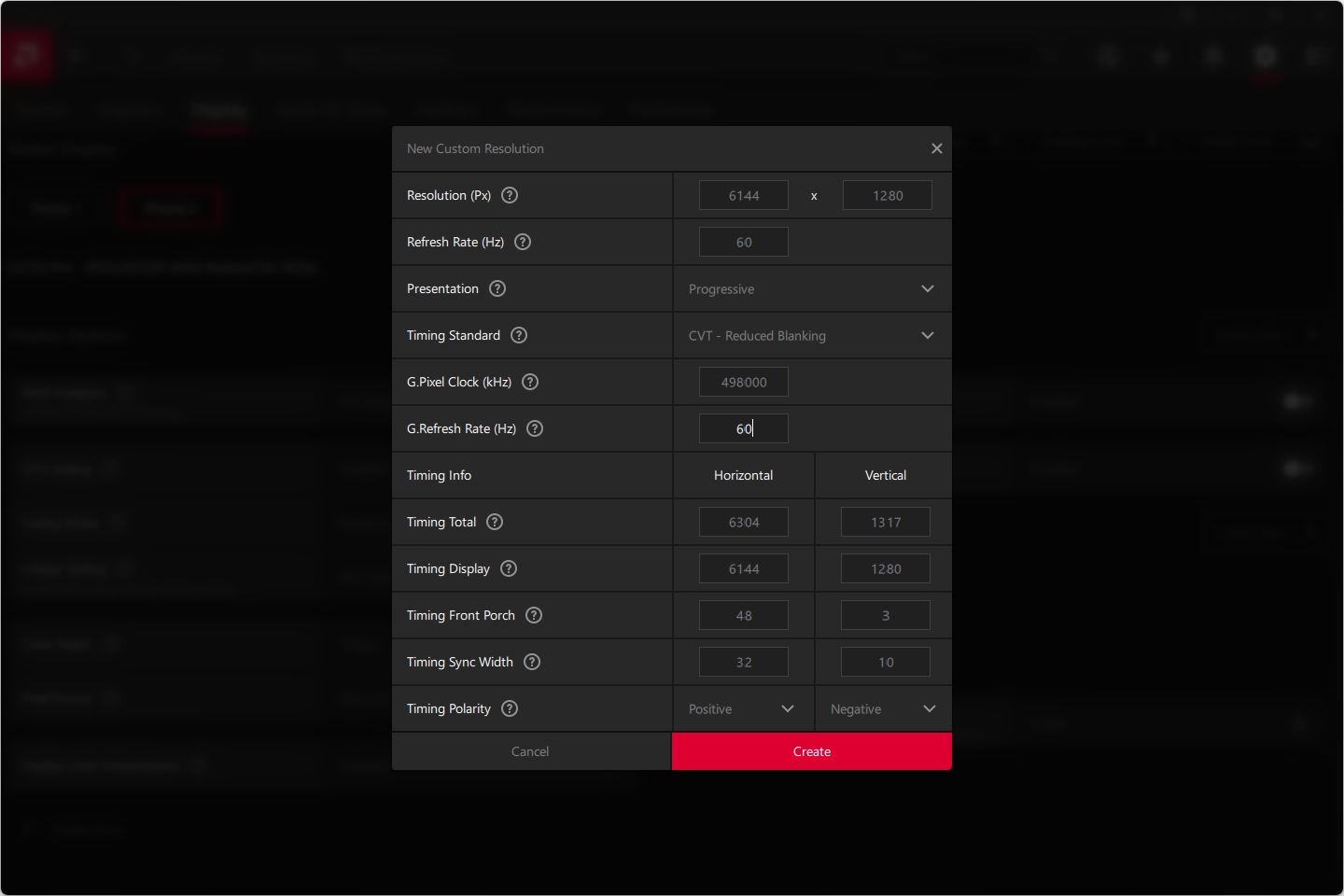
Task: Click the Timing Sync Width help icon
Action: coord(532,662)
